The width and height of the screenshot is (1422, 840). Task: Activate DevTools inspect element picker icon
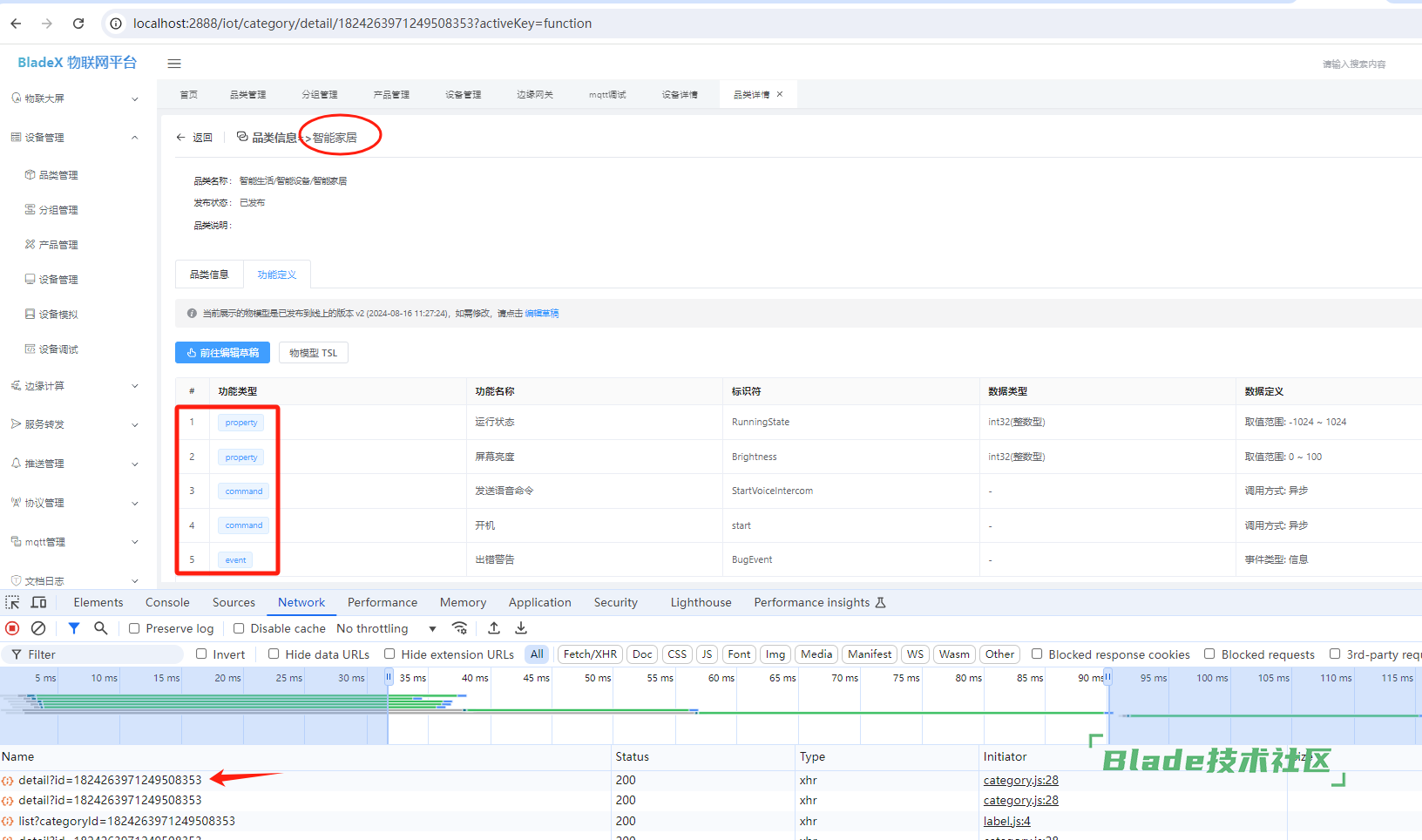[x=12, y=602]
